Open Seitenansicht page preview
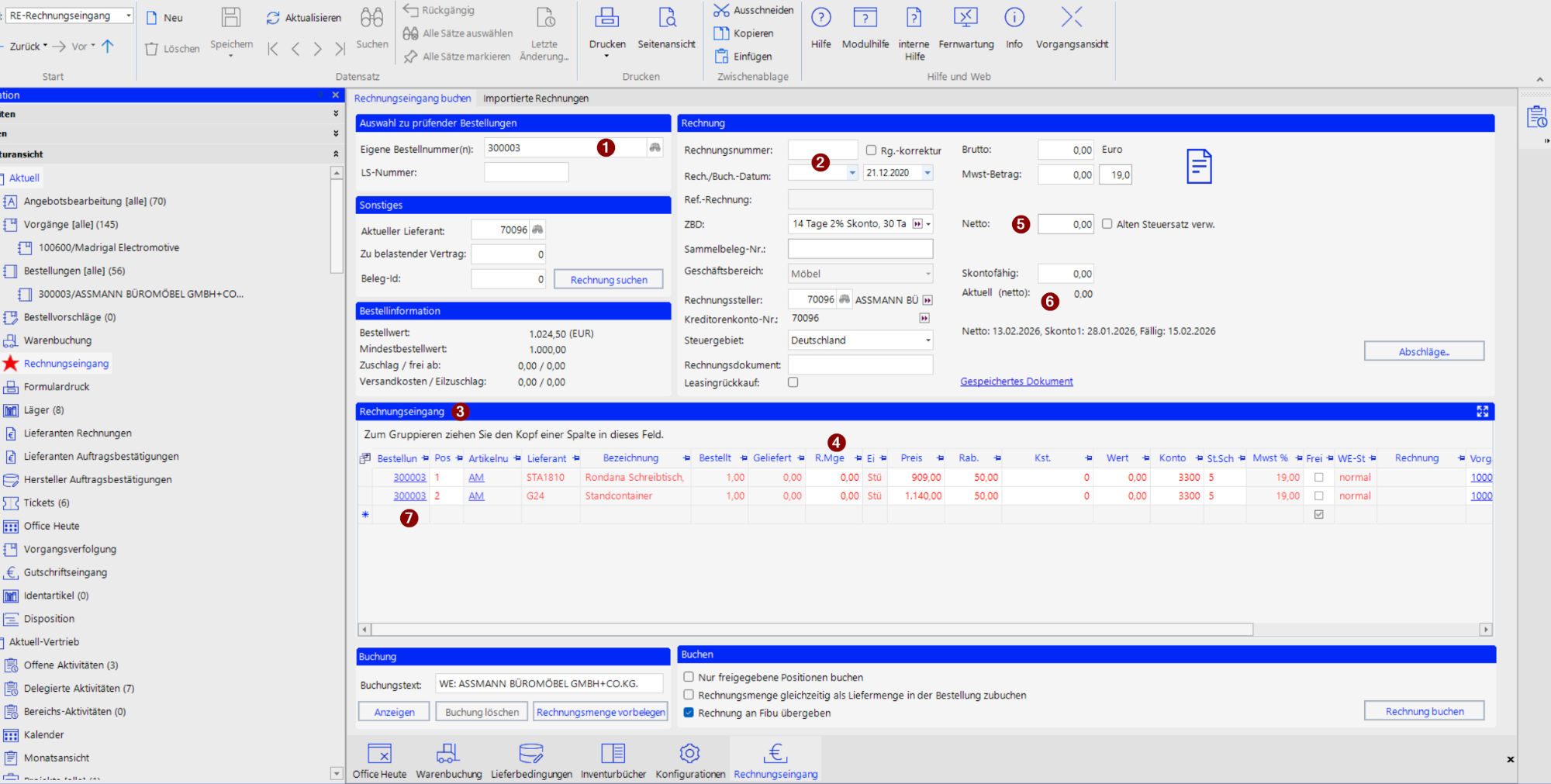This screenshot has width=1551, height=784. 666,19
